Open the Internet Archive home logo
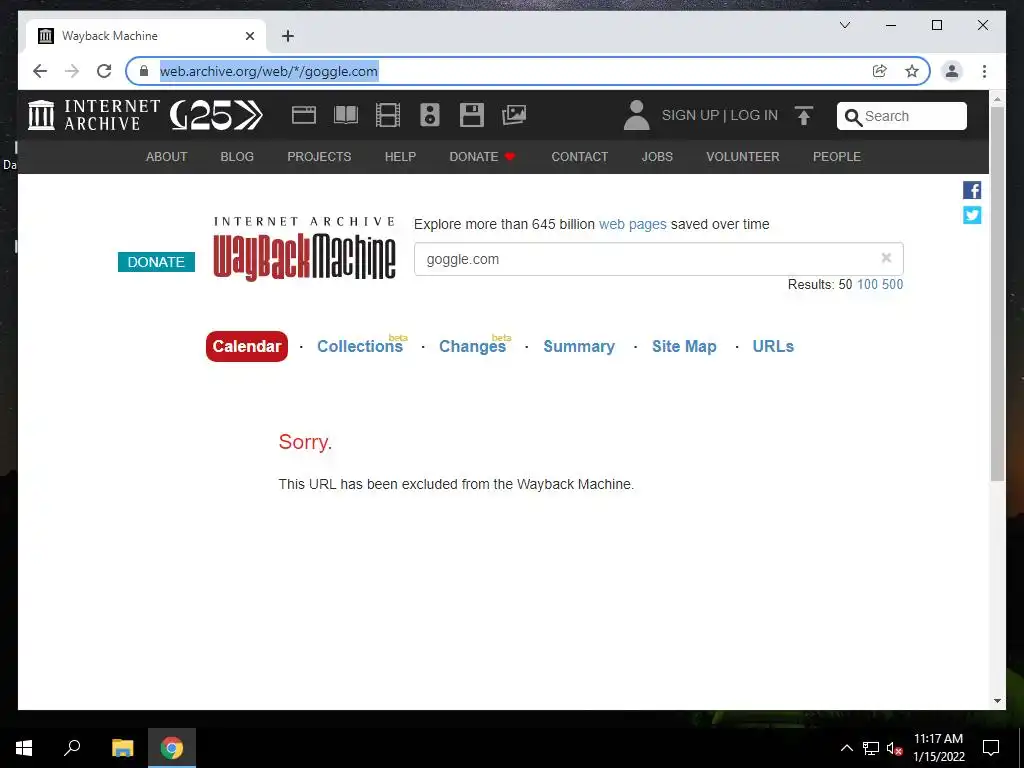The height and width of the screenshot is (768, 1024). [x=94, y=115]
